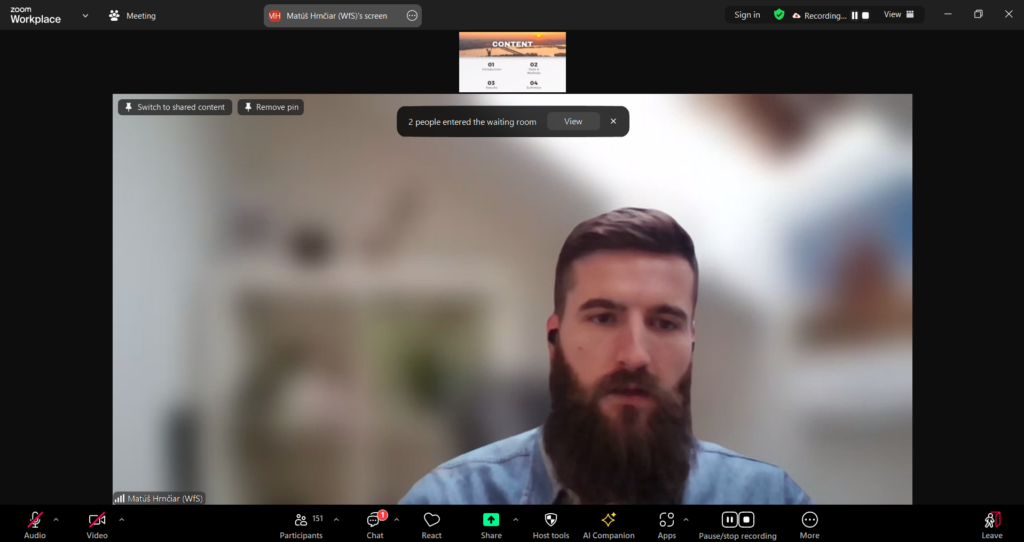Open the Apps icon in toolbar
This screenshot has width=1024, height=542.
(666, 520)
